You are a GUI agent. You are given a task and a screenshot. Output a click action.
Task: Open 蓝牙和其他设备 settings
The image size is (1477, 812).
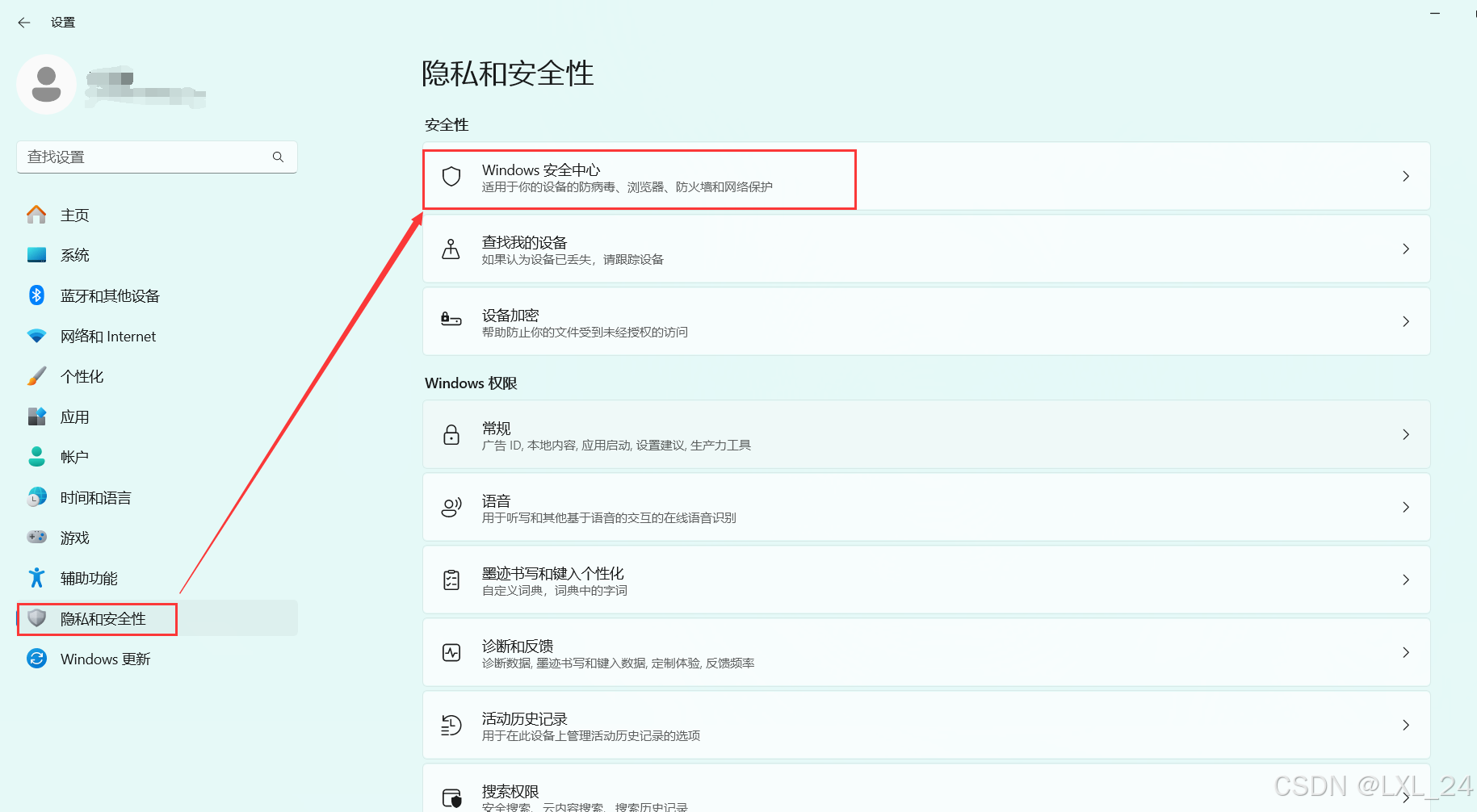[x=157, y=295]
